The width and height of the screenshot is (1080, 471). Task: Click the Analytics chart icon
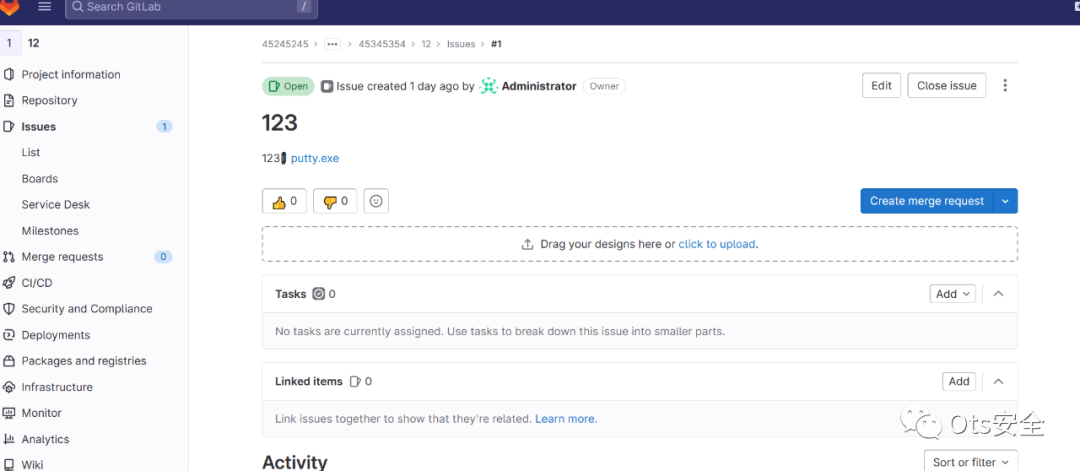click(x=9, y=439)
